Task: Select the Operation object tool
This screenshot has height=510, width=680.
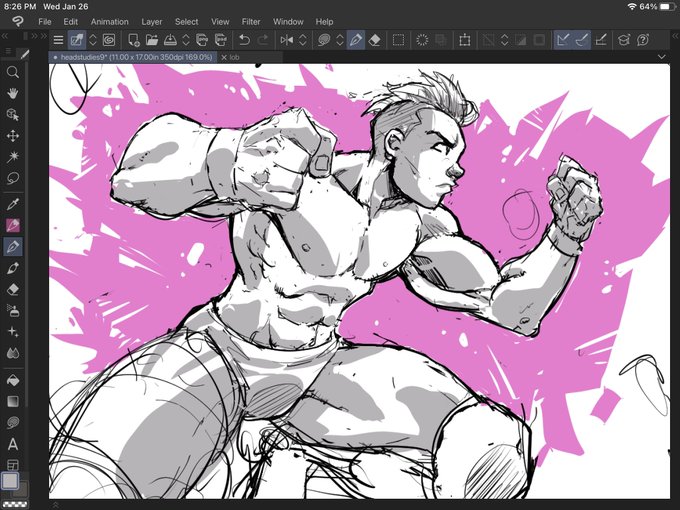Action: coord(13,114)
